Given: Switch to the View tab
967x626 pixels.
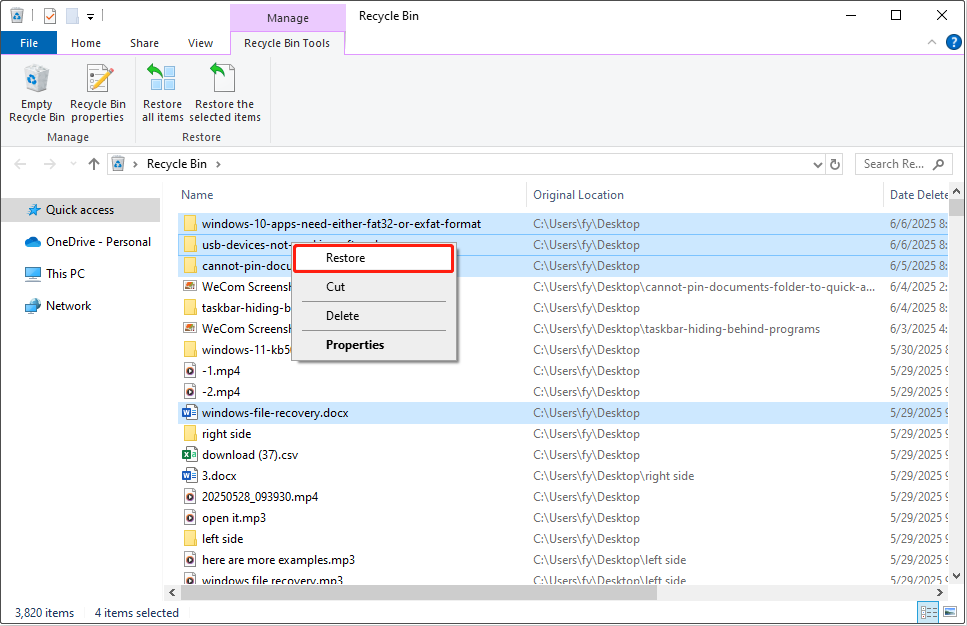Looking at the screenshot, I should (x=200, y=42).
